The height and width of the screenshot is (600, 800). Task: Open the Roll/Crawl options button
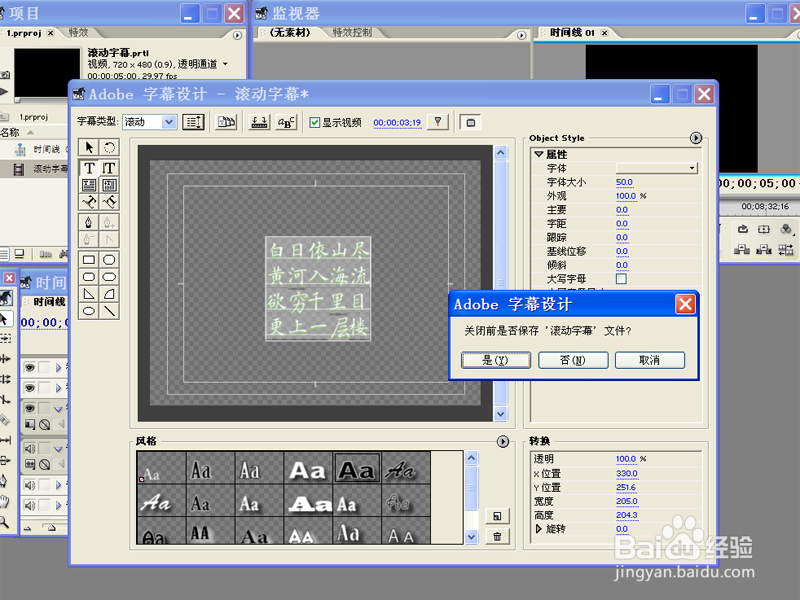click(193, 122)
